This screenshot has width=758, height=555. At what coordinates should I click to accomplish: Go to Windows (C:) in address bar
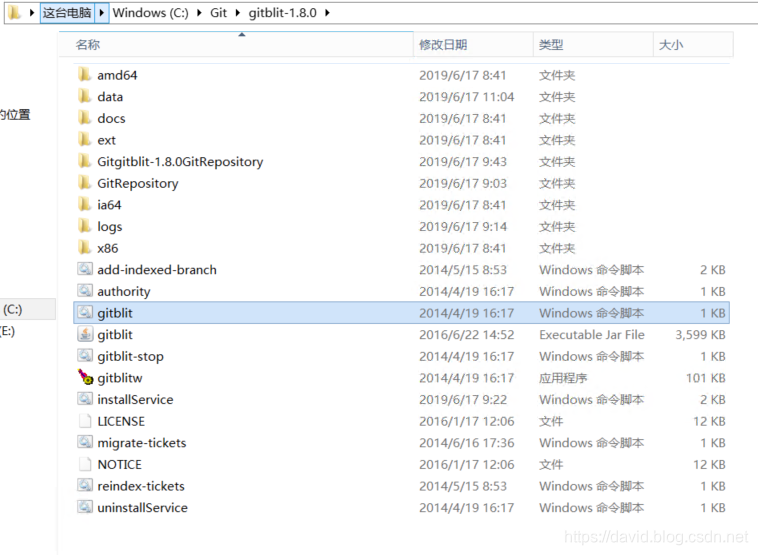[150, 13]
